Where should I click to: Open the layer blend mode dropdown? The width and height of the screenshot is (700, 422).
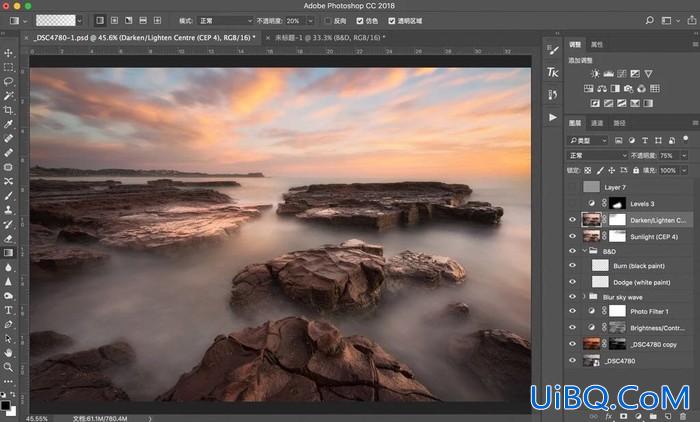tap(597, 155)
